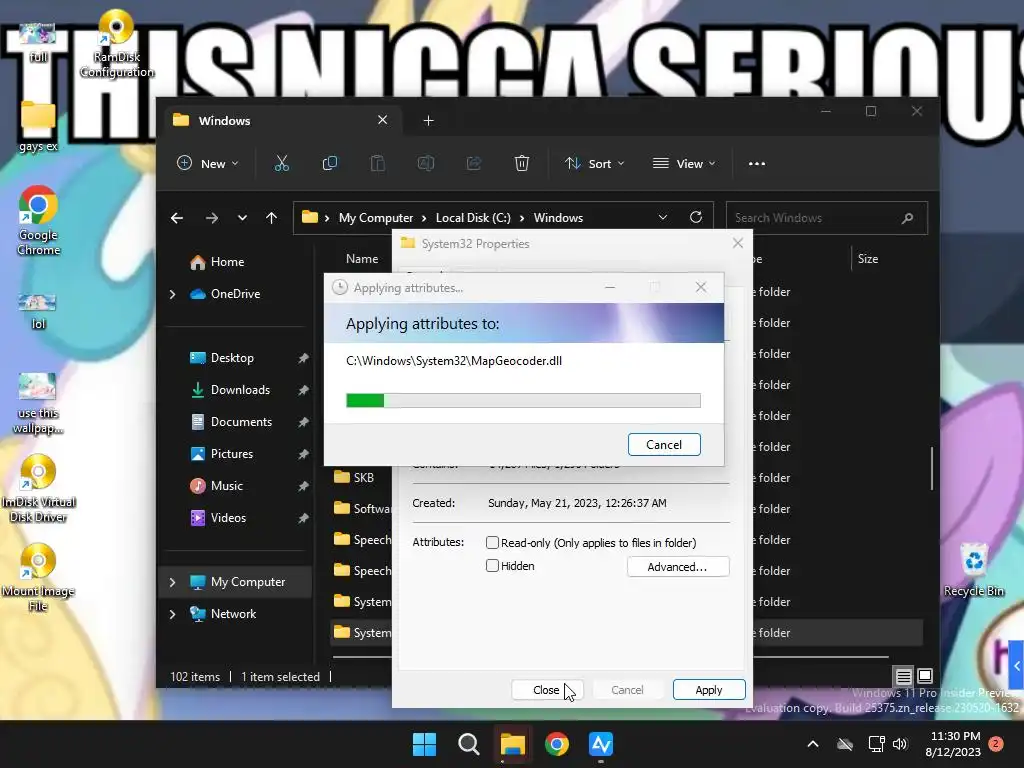Select Music in the navigation pane

pos(226,486)
